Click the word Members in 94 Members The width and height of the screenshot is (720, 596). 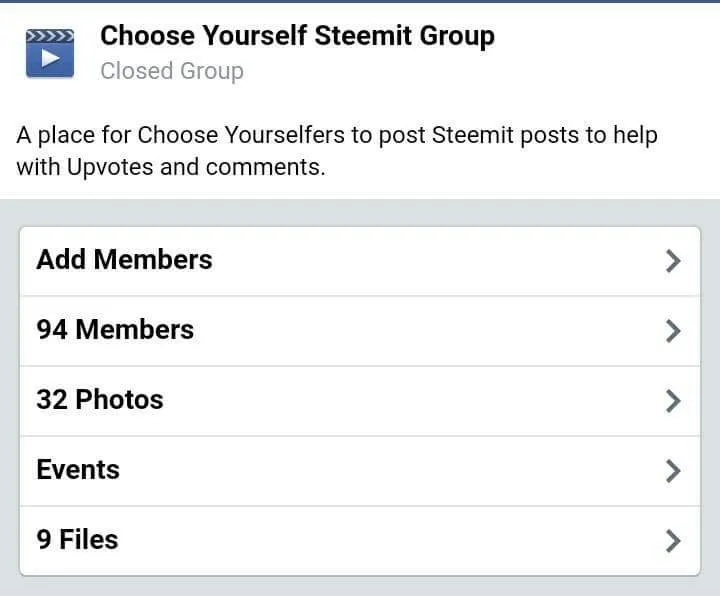coord(135,330)
